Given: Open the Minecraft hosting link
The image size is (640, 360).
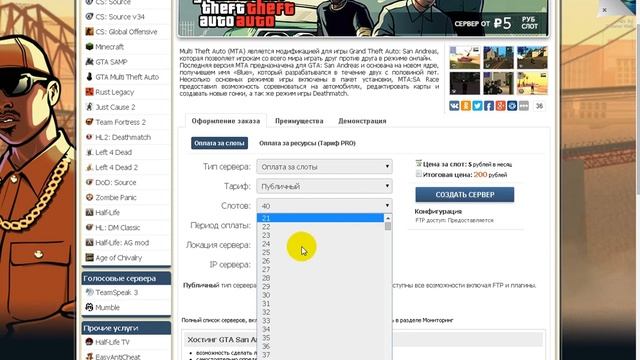Looking at the screenshot, I should [x=109, y=47].
